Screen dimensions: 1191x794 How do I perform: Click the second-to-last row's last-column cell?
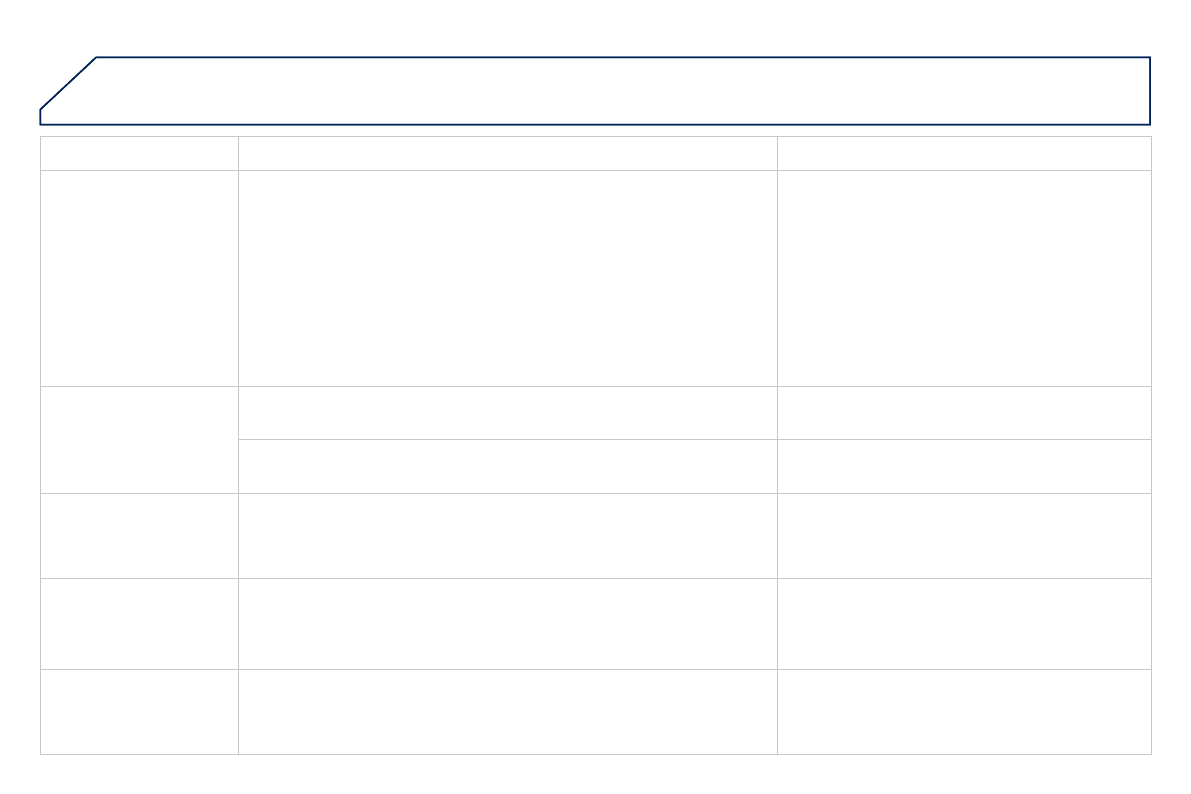coord(964,624)
